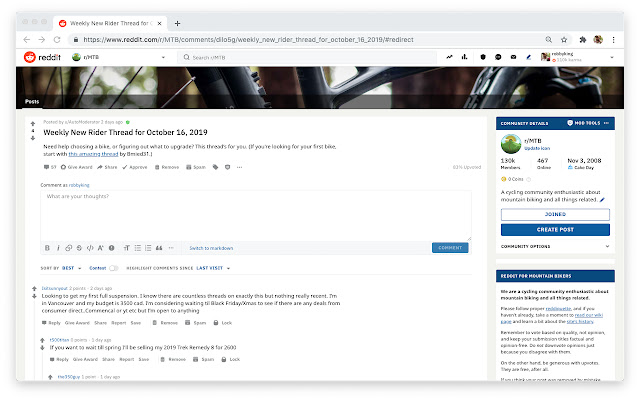
Task: Upvote Isitsunnyout's comment
Action: [x=34, y=289]
